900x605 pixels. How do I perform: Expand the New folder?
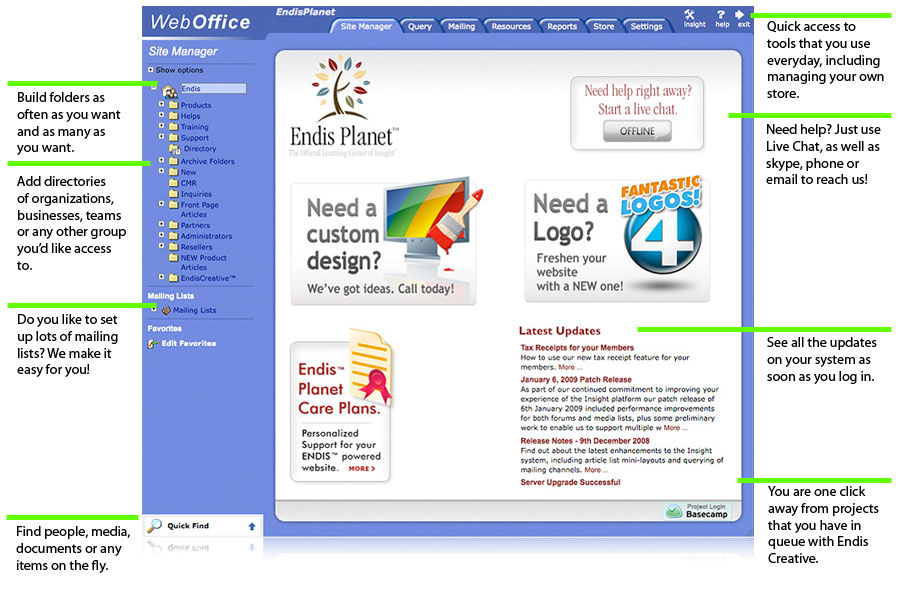(161, 170)
